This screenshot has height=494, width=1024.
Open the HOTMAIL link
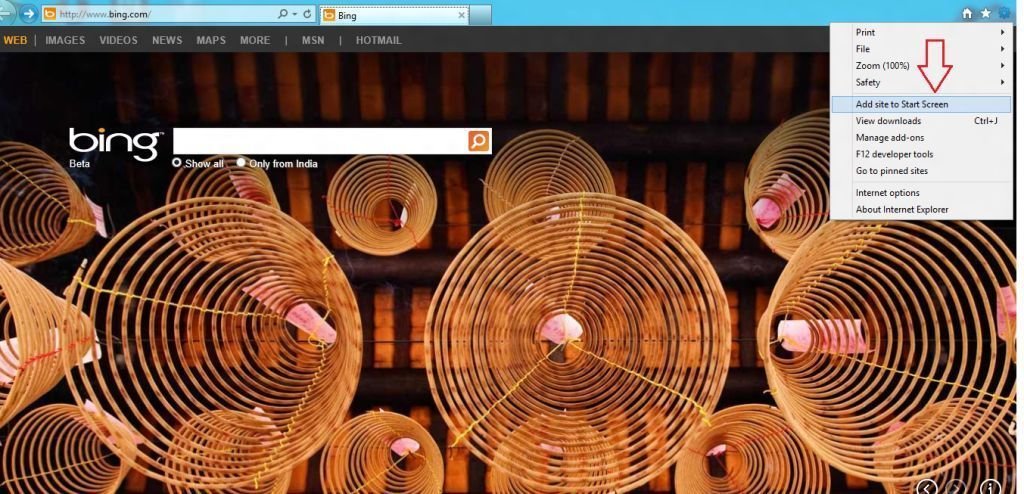coord(379,40)
